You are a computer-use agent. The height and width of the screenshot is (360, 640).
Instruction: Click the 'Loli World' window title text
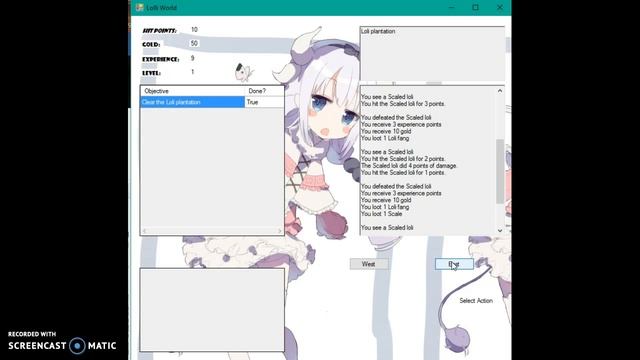point(162,8)
